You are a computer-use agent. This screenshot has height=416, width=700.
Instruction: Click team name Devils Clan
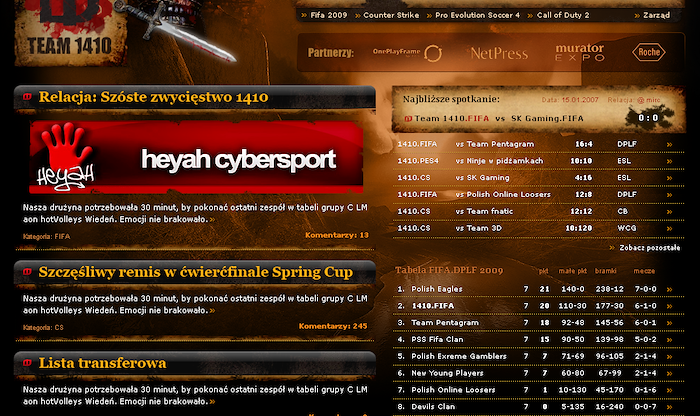click(x=433, y=407)
